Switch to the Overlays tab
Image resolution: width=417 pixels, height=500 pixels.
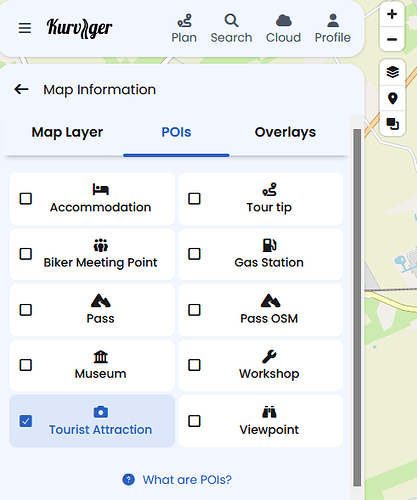(x=285, y=132)
